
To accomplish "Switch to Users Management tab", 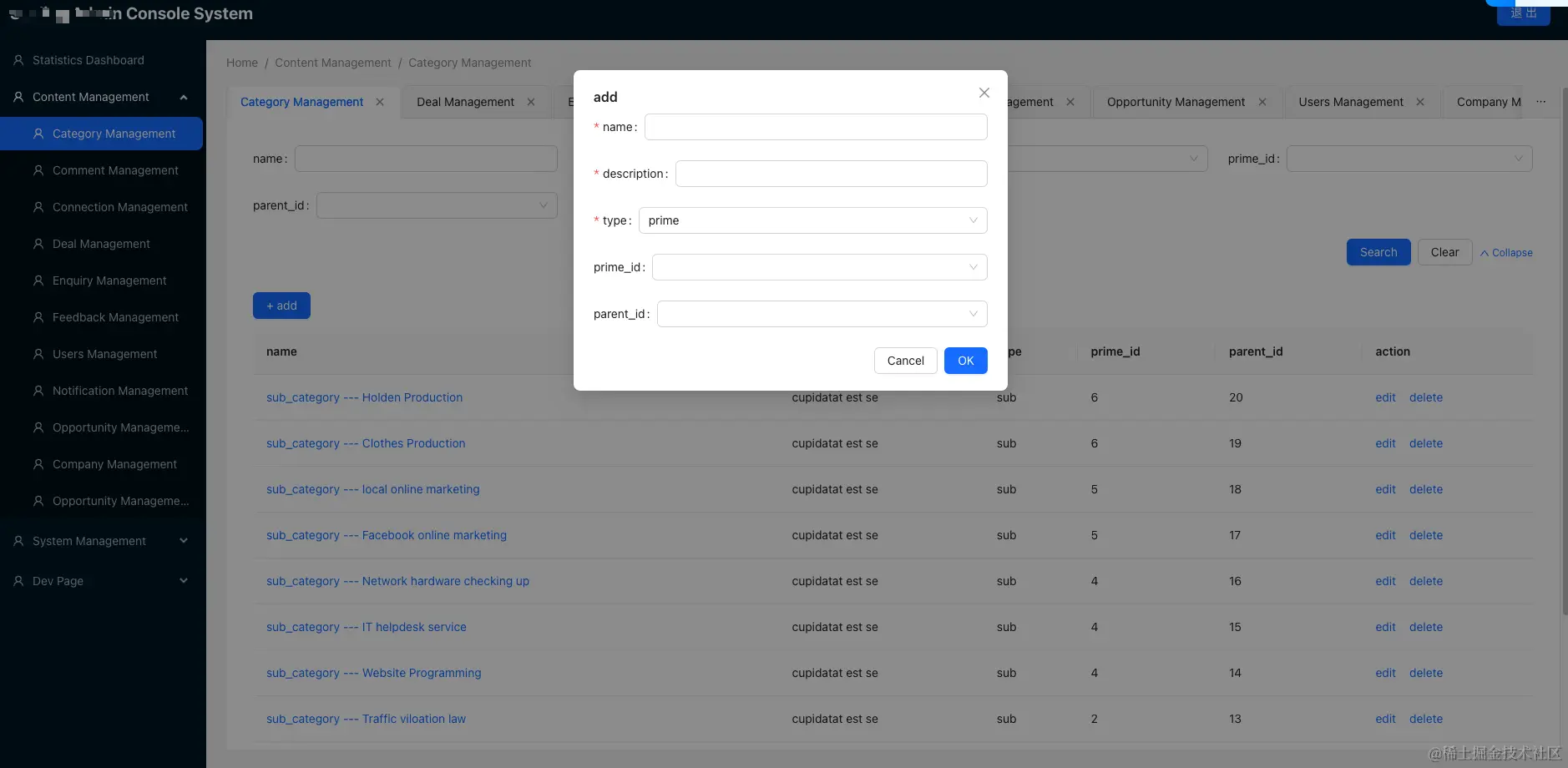I will (x=1351, y=102).
